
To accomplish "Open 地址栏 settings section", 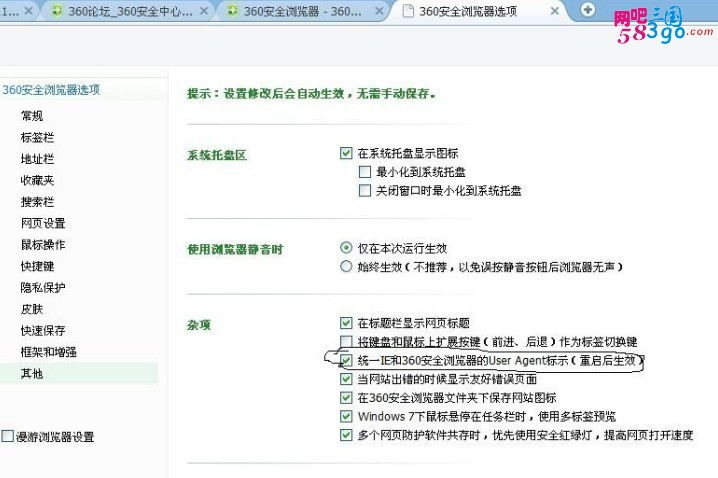I will 37,159.
